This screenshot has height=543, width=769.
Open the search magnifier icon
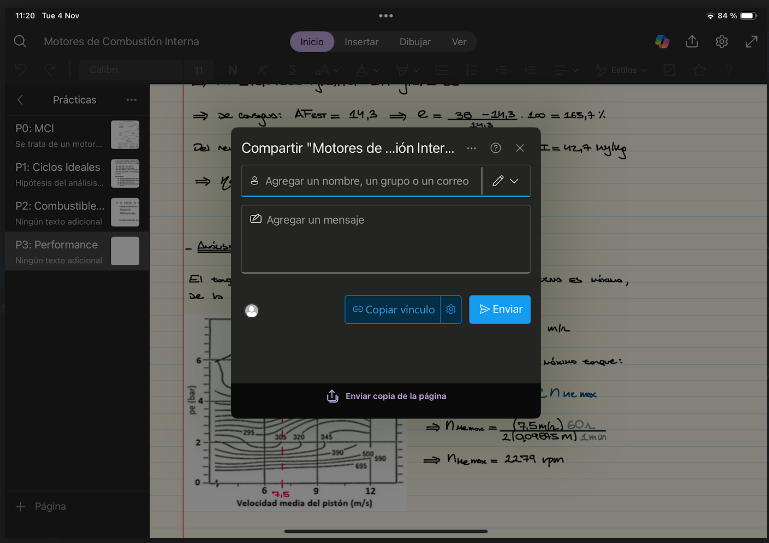(x=20, y=41)
